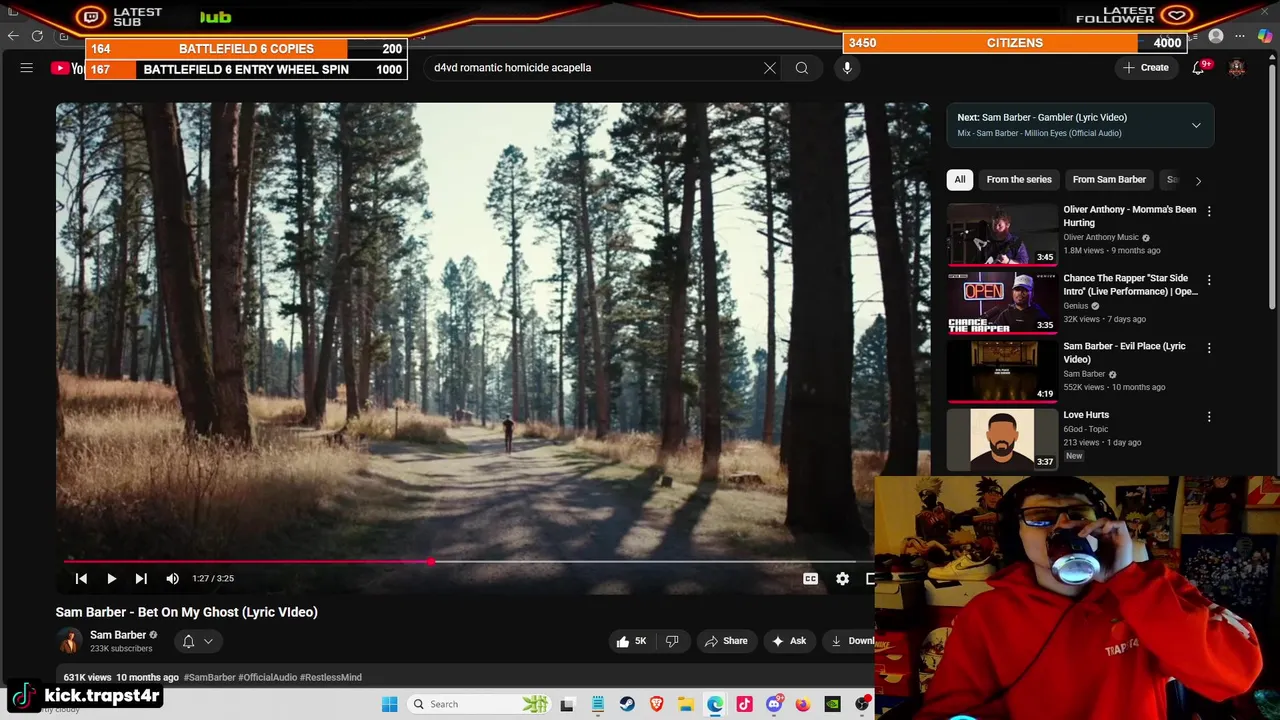Screen dimensions: 1280x720
Task: Click the browser back arrow
Action: click(13, 36)
